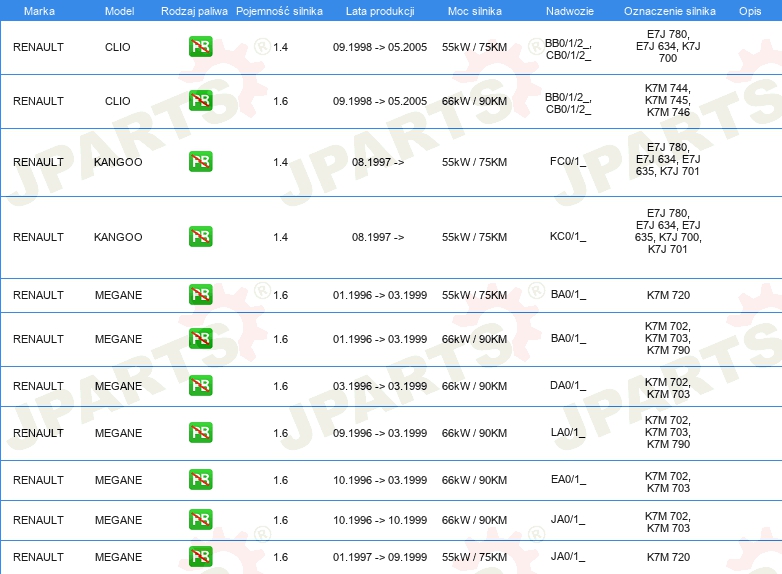Click date range 10.1996 -> 10.1999
Image resolution: width=782 pixels, height=574 pixels.
[x=380, y=520]
